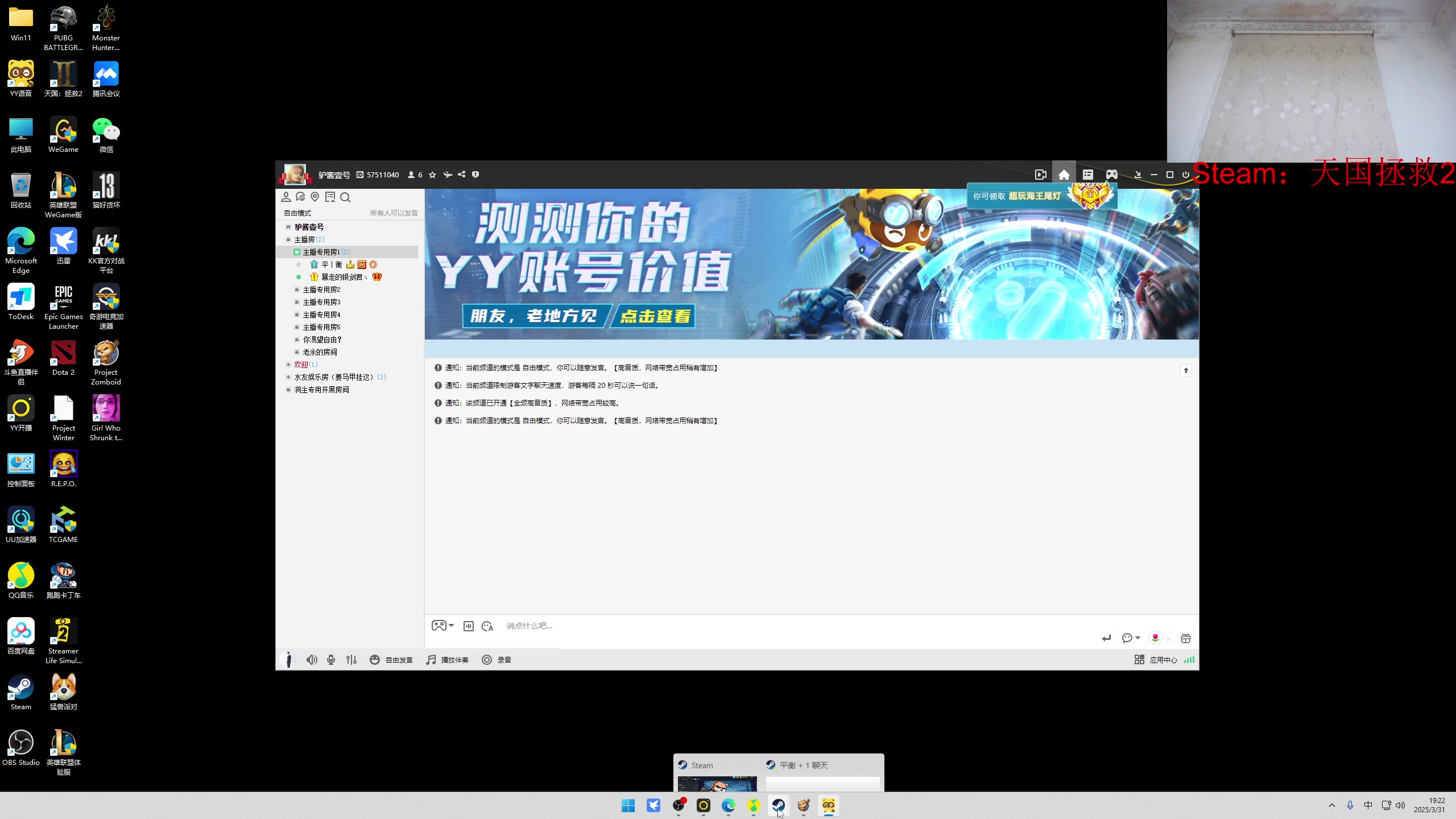
Task: Switch to the list view tab in title bar
Action: click(1088, 175)
